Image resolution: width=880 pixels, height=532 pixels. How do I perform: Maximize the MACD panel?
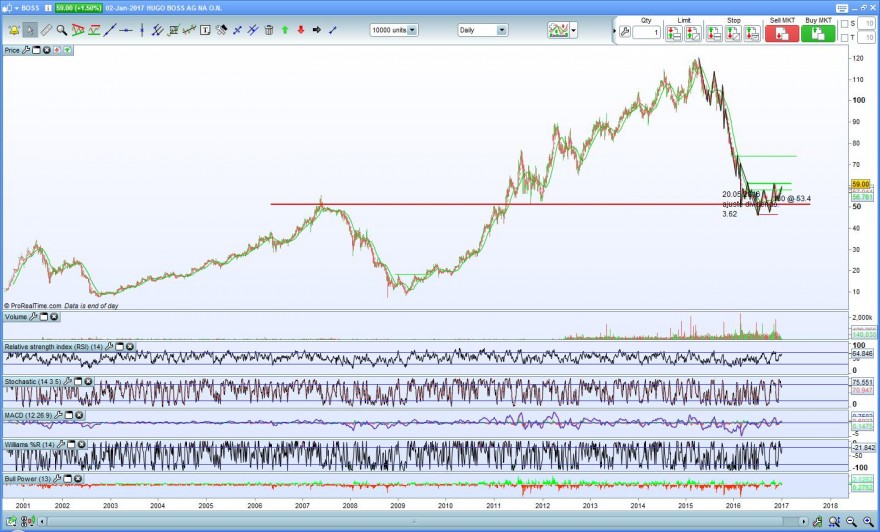coord(68,415)
